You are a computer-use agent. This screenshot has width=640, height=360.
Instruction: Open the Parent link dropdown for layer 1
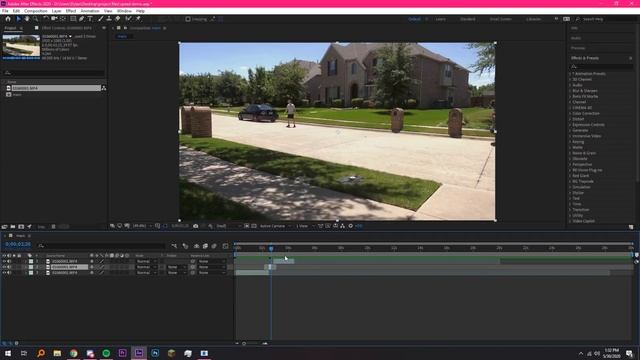click(x=211, y=261)
